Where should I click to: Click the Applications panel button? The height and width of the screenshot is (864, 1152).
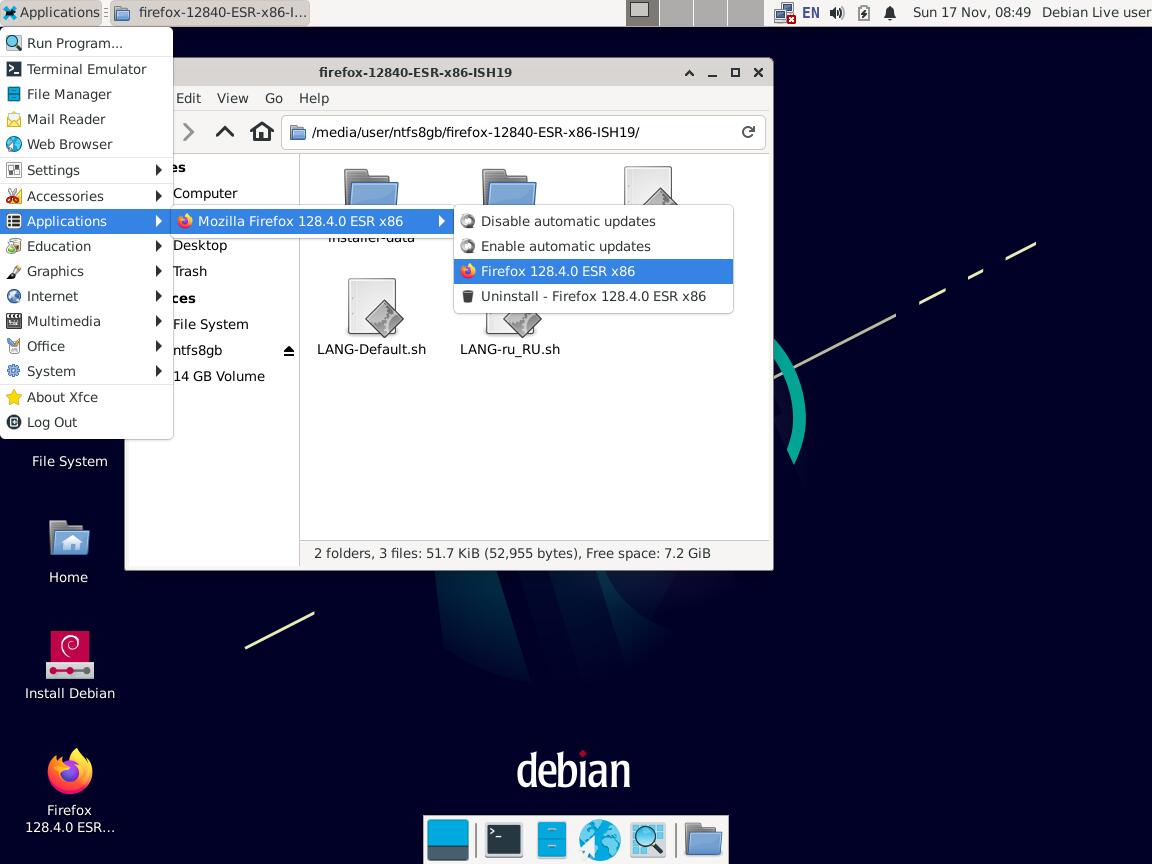click(51, 12)
